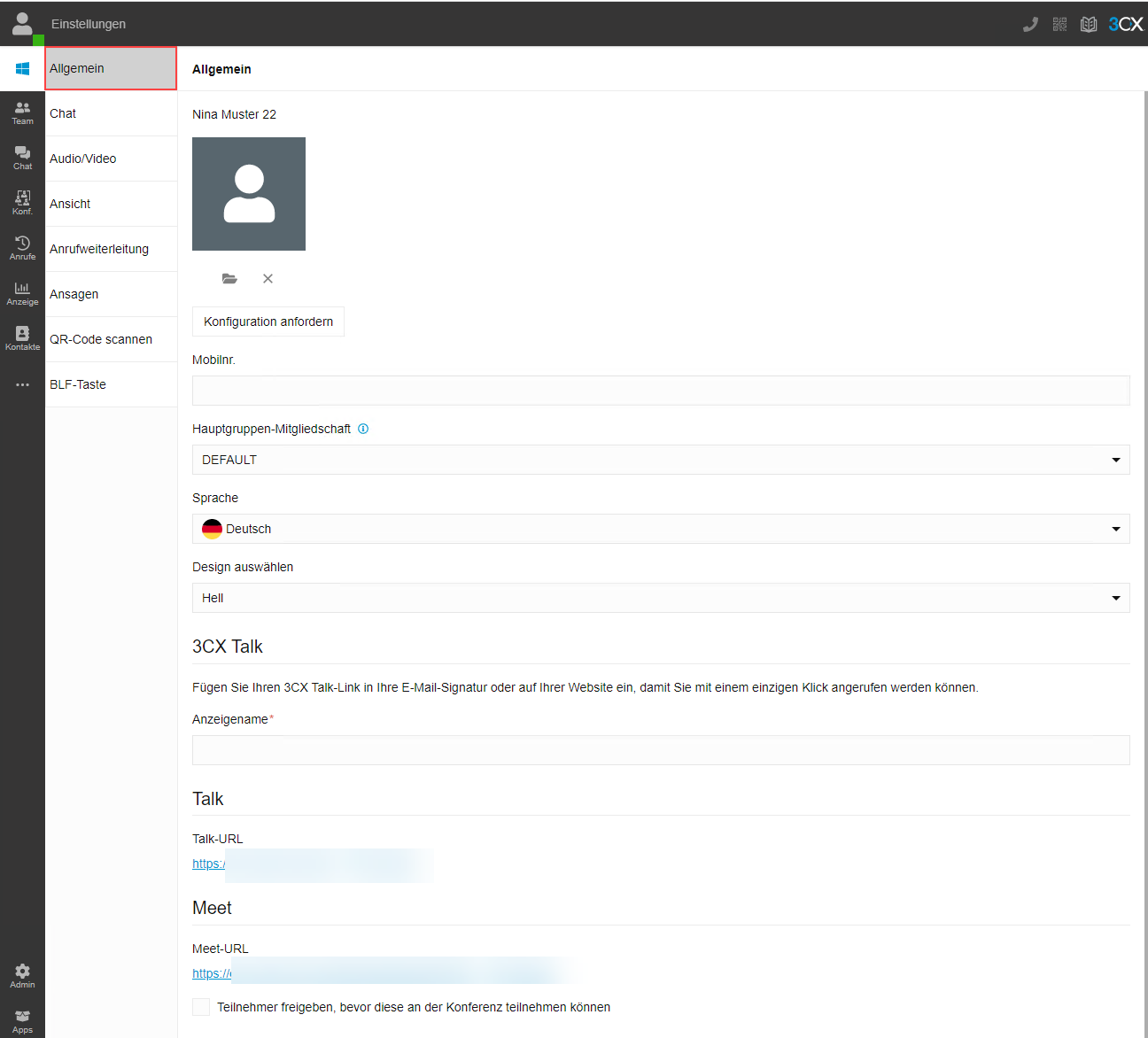Click the 3CX logo

point(1125,24)
